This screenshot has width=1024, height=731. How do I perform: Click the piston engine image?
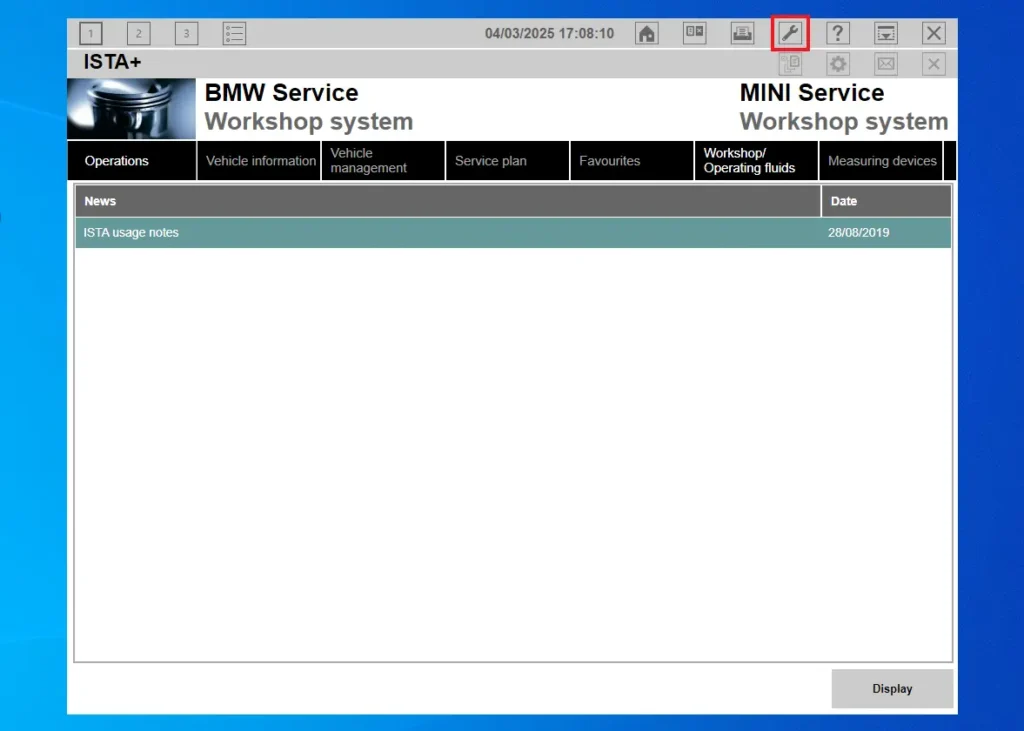tap(131, 109)
